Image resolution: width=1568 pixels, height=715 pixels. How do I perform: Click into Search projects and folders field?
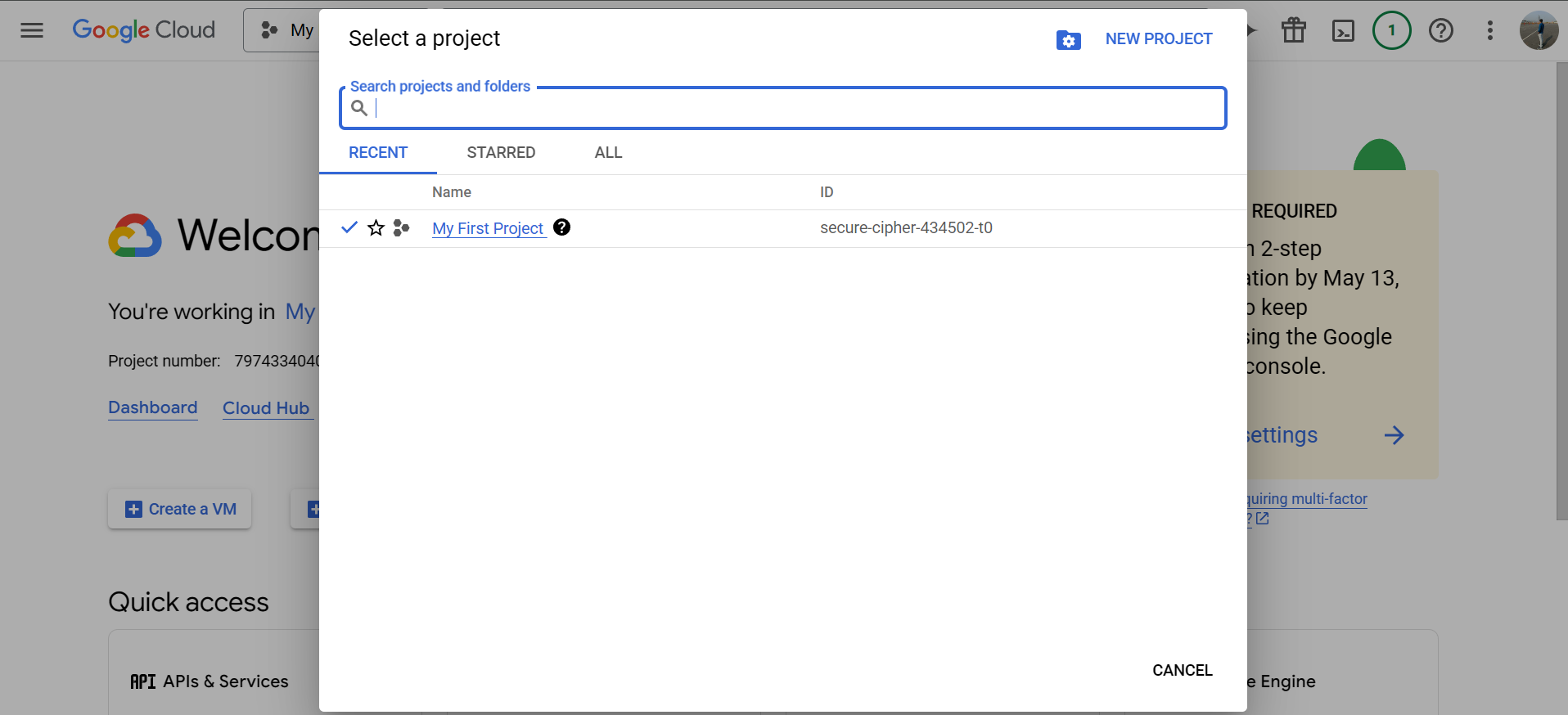[783, 108]
